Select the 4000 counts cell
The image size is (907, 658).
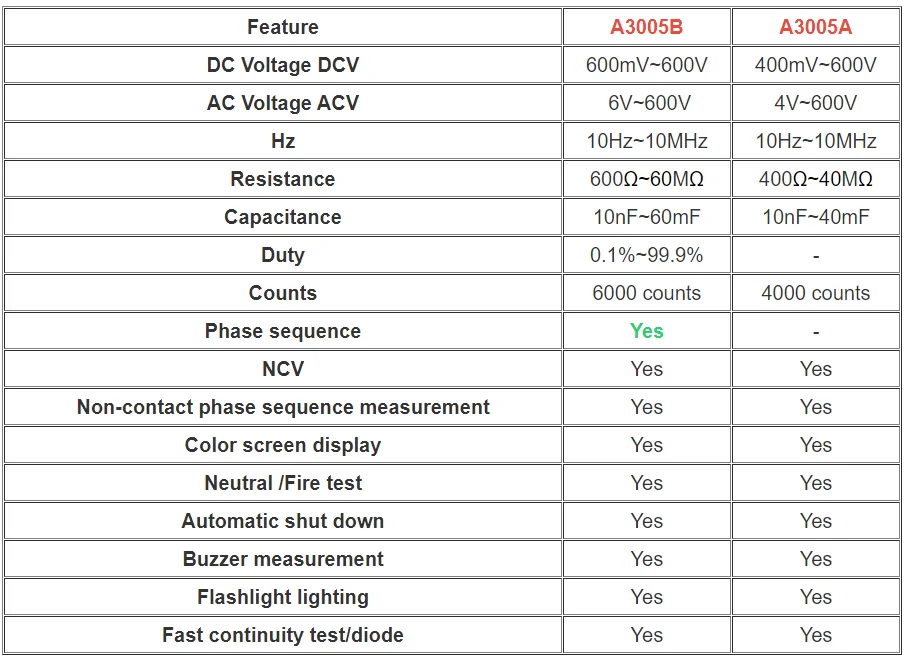[x=815, y=293]
